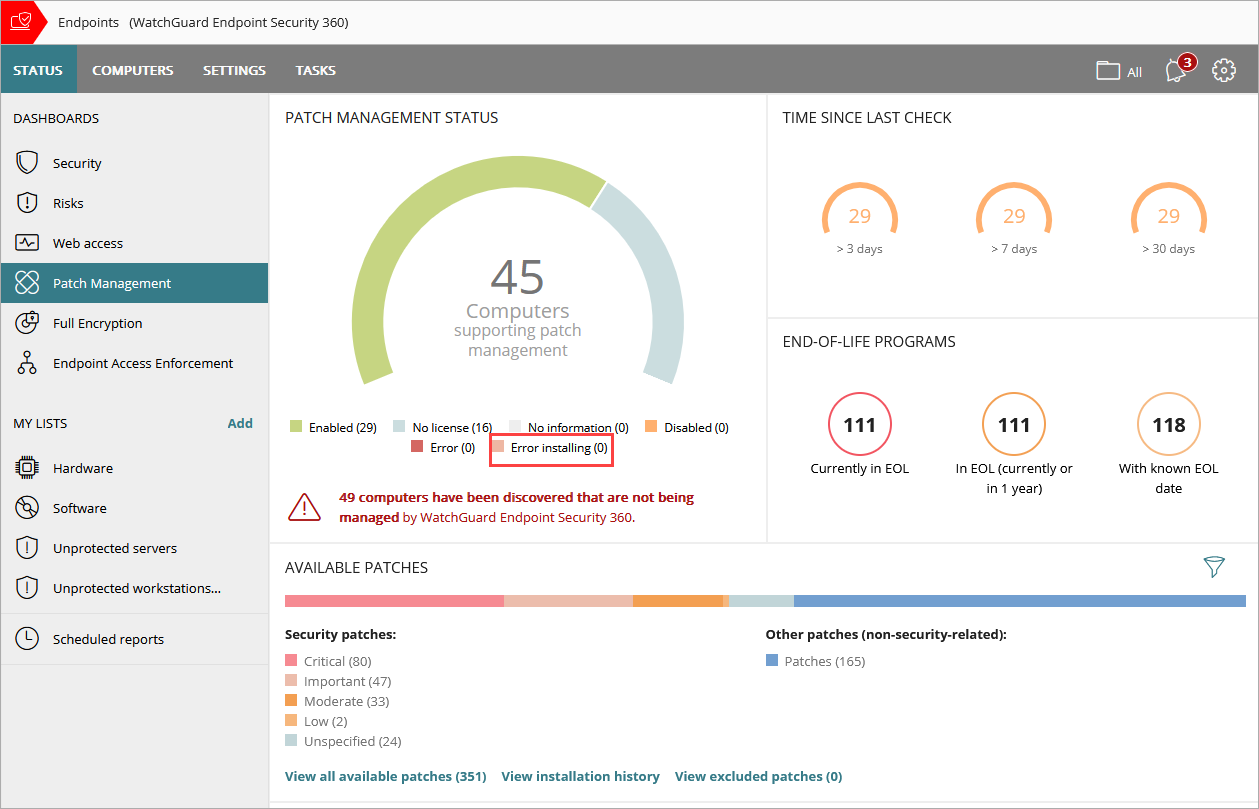The image size is (1259, 809).
Task: Click the Web access monitor icon
Action: point(27,243)
